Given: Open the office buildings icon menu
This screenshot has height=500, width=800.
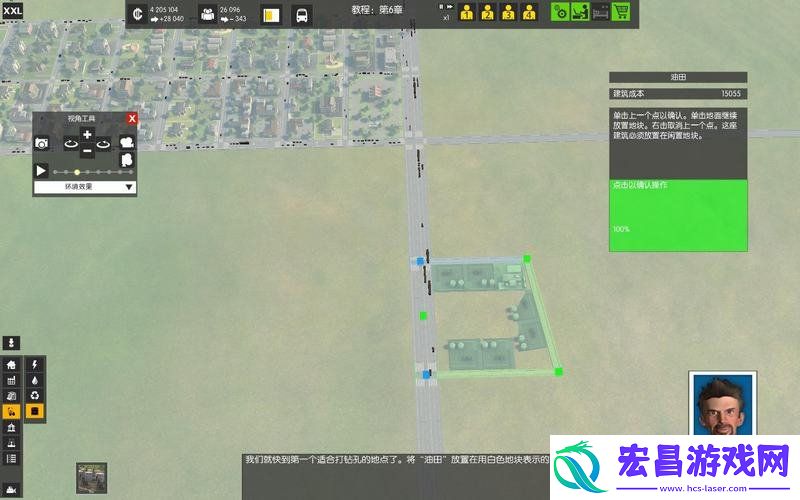Looking at the screenshot, I should click(x=11, y=396).
